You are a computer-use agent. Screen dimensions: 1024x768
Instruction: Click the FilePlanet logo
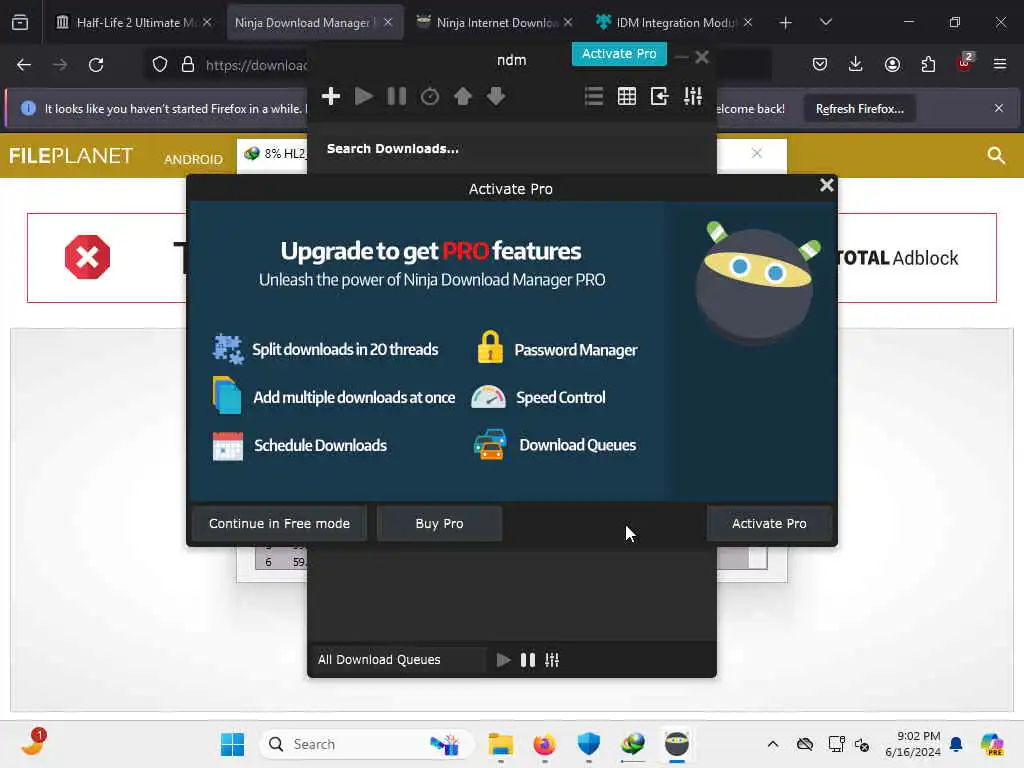coord(71,155)
